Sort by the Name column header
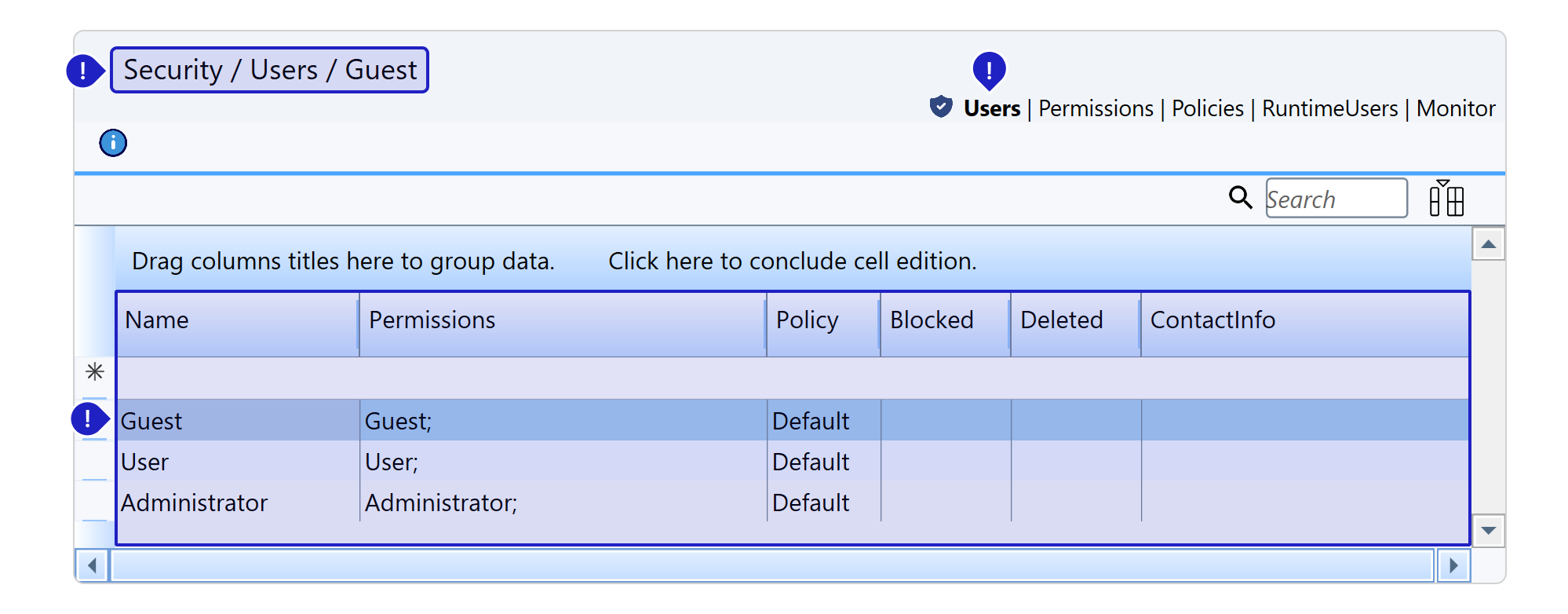The width and height of the screenshot is (1568, 614). pos(157,320)
